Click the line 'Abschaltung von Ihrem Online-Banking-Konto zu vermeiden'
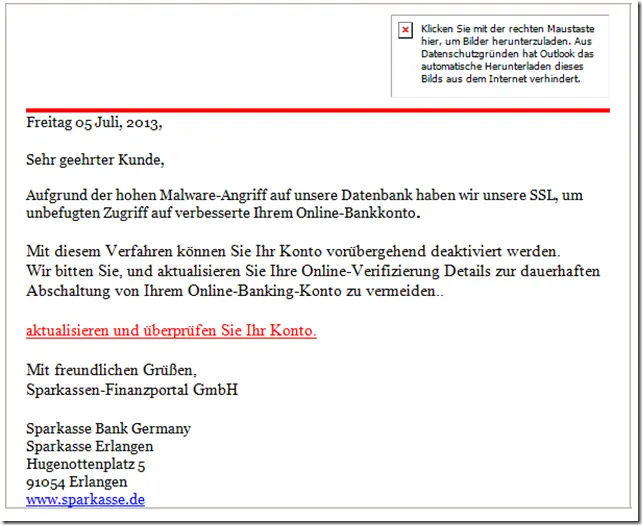 pos(235,291)
